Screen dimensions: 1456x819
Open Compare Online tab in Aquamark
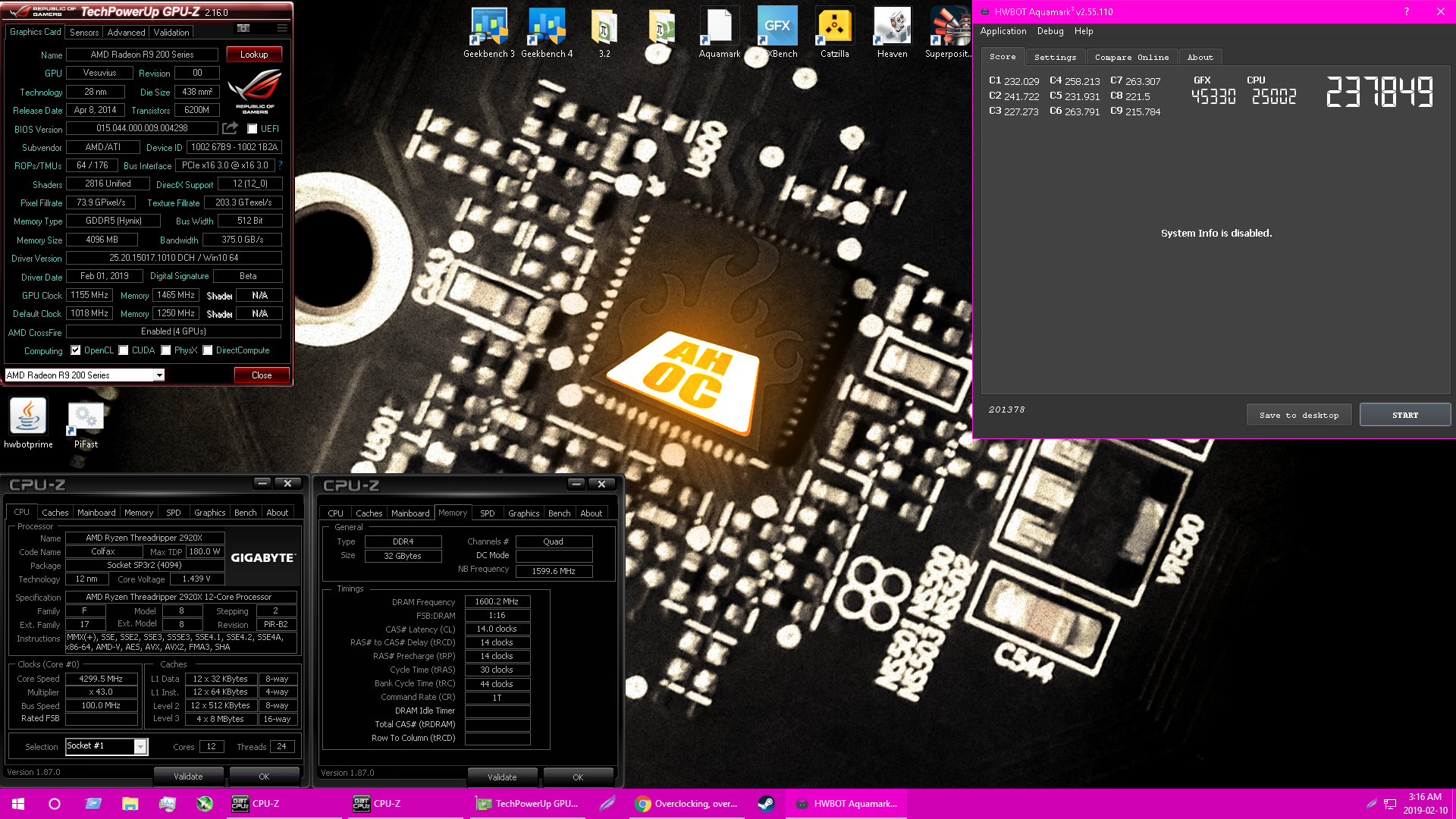coord(1131,57)
